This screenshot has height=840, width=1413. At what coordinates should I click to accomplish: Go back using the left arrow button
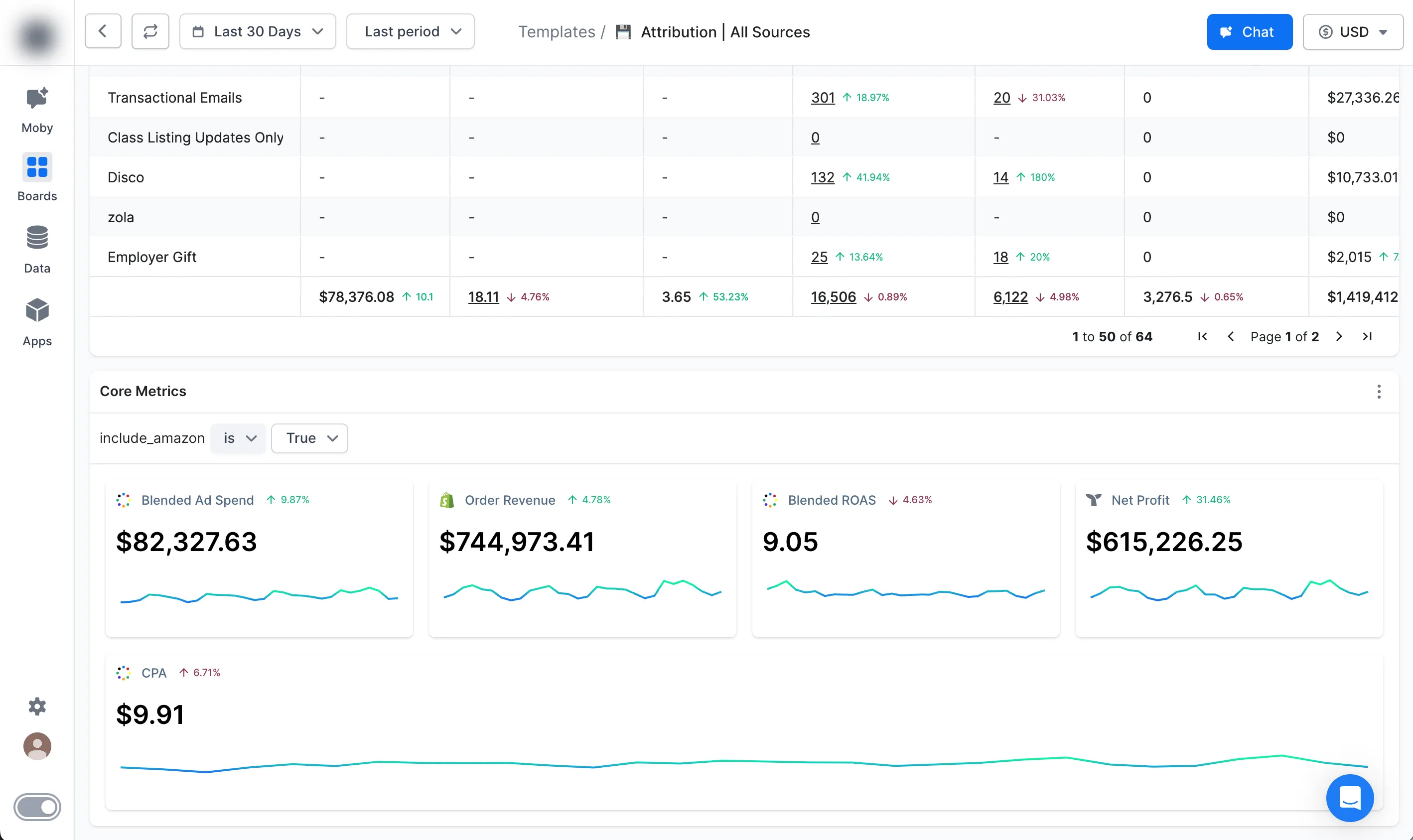(103, 32)
